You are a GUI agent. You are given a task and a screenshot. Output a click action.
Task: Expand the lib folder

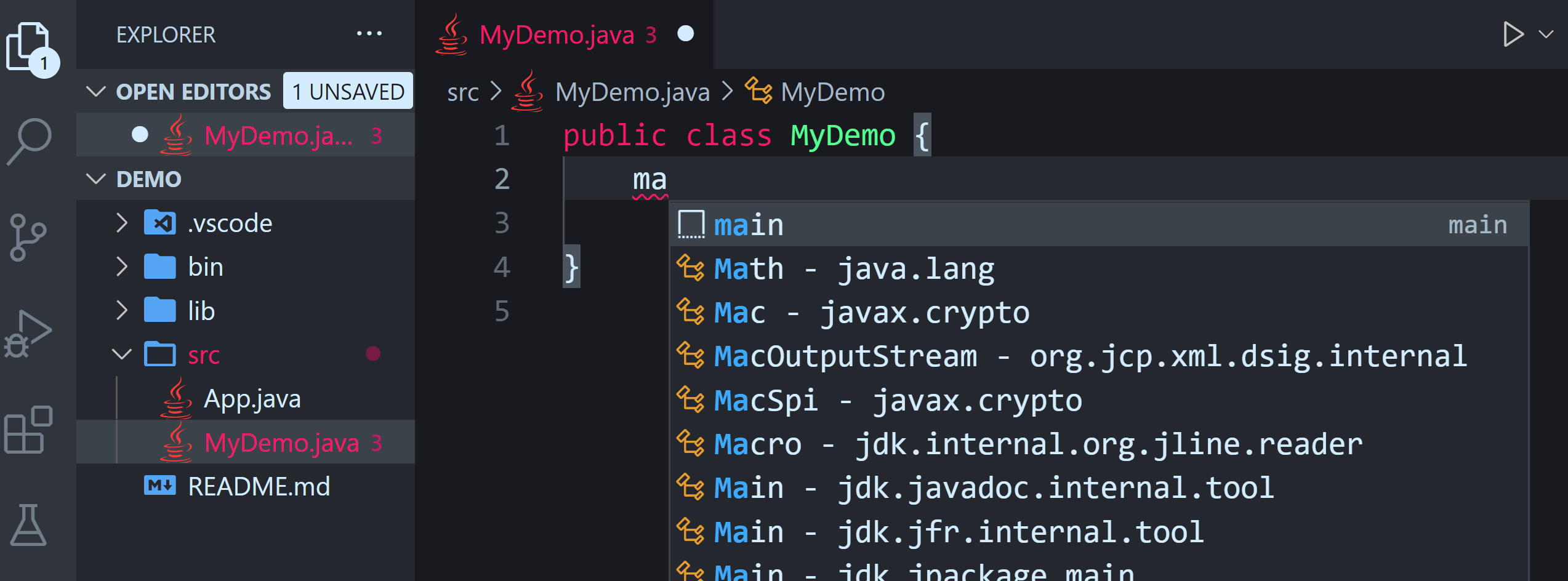122,311
